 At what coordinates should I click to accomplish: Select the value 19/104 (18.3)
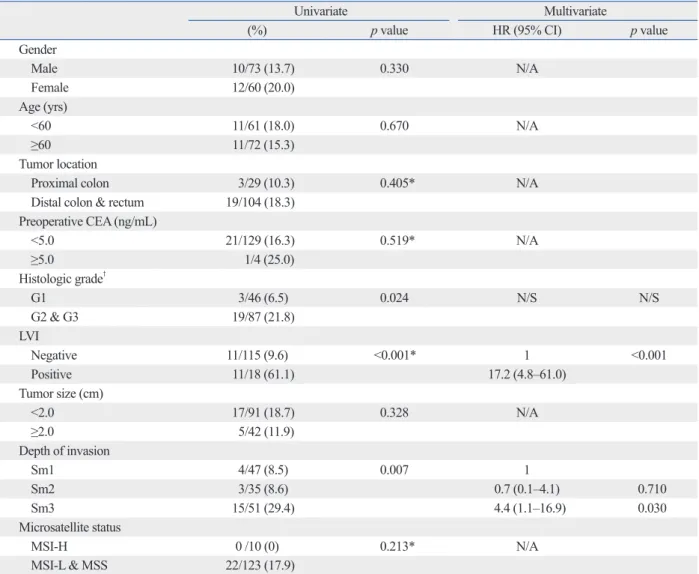260,202
